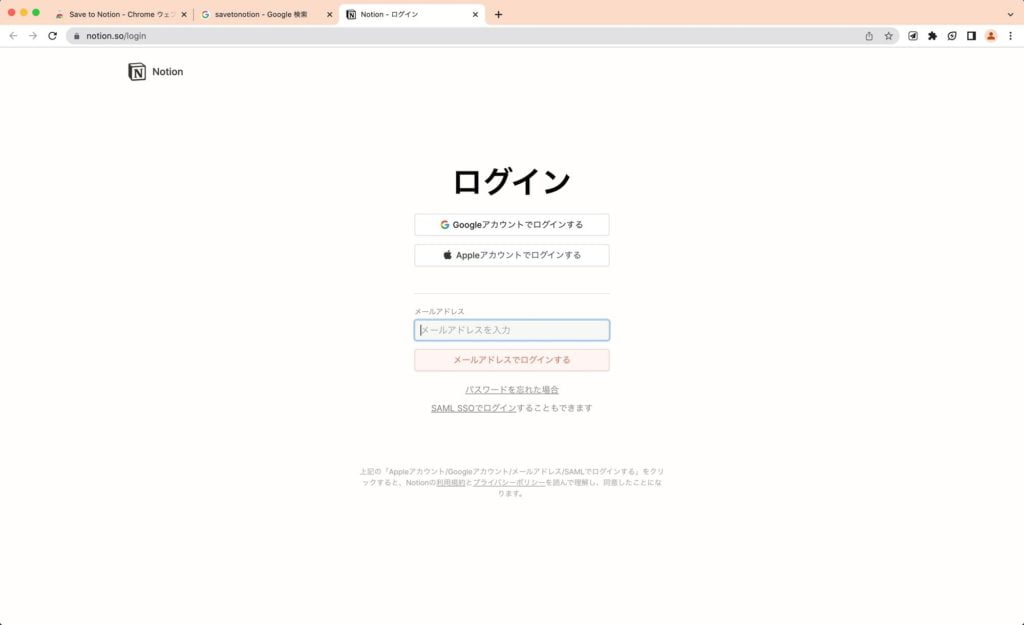Open the Chrome three-dot menu
1024x625 pixels.
1010,36
